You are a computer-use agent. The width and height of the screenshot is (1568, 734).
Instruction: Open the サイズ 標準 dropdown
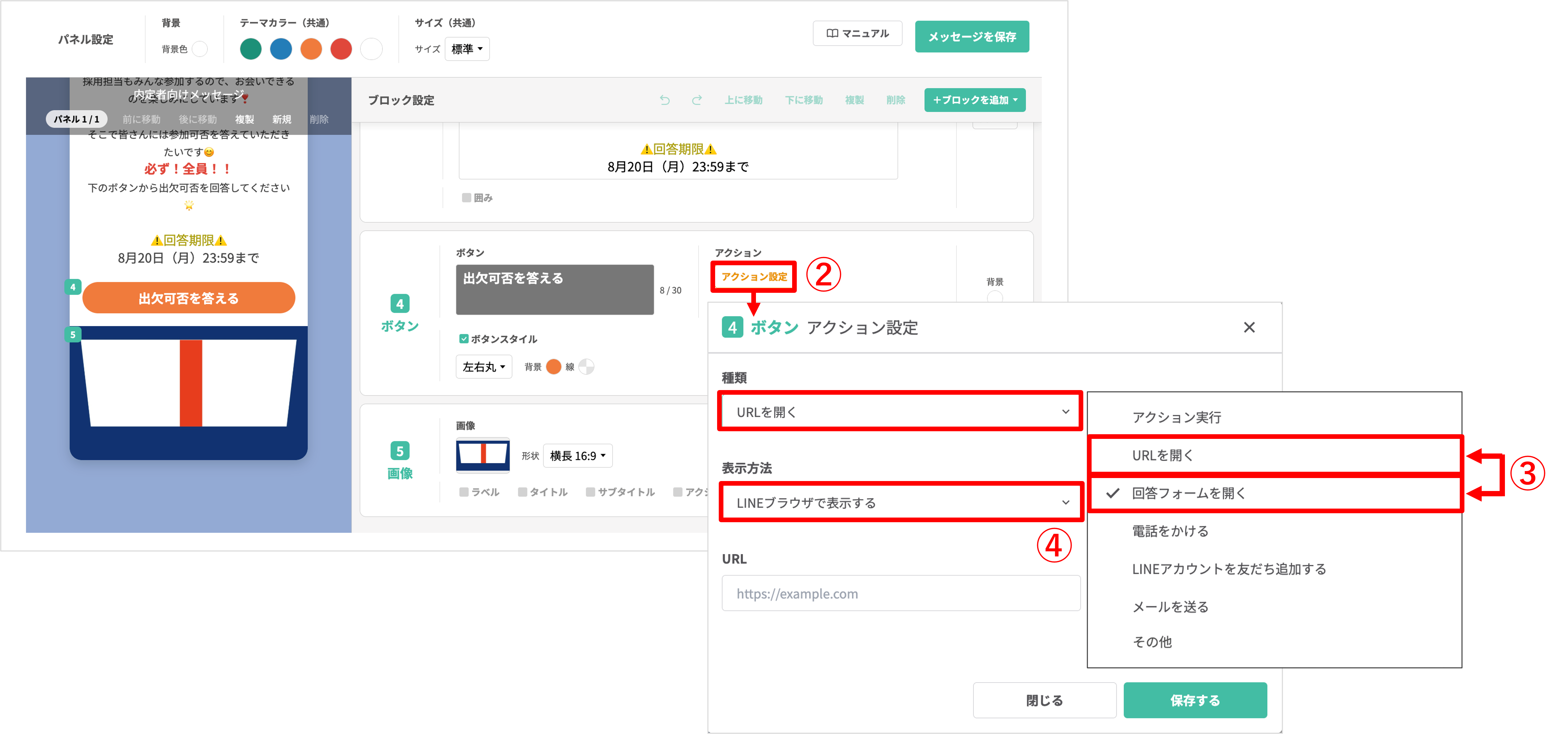(466, 49)
